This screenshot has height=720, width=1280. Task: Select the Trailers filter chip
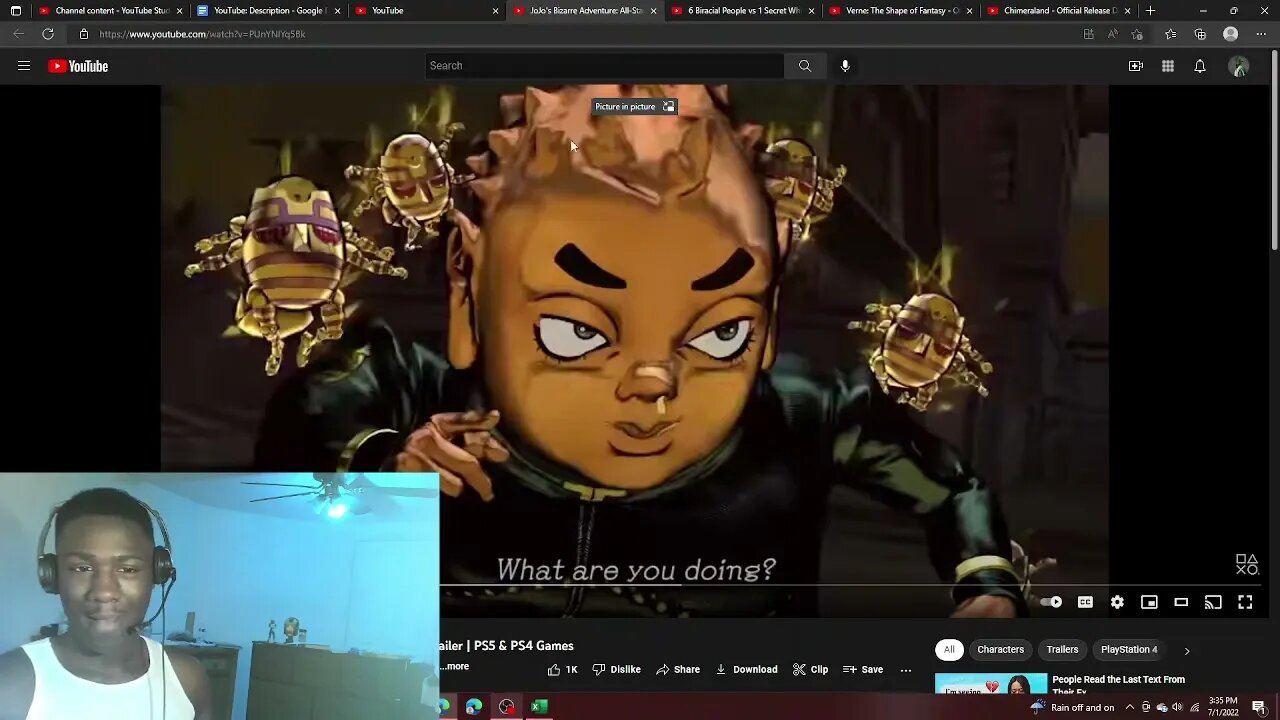pyautogui.click(x=1062, y=650)
